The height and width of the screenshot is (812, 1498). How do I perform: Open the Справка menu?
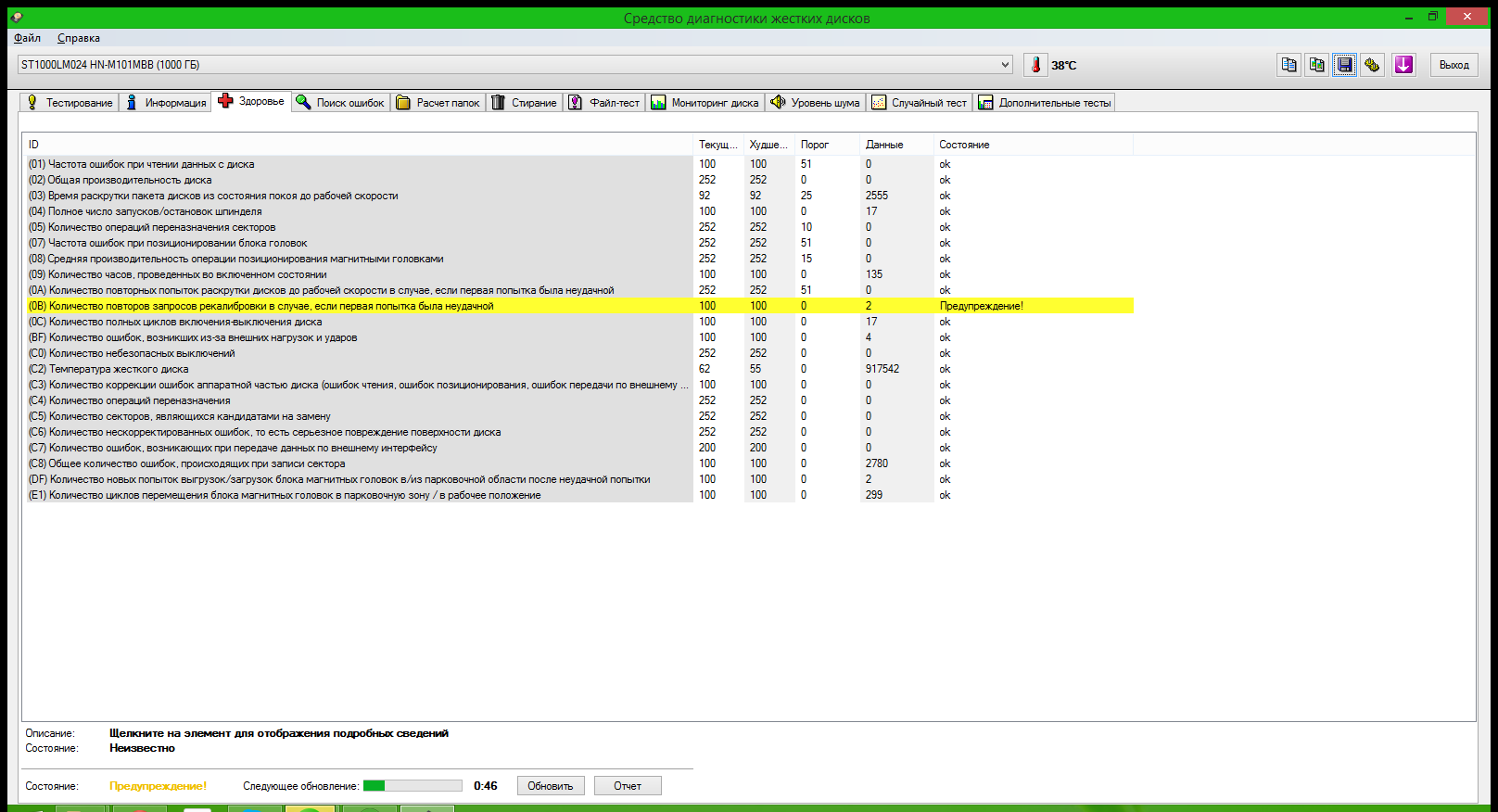click(x=79, y=38)
